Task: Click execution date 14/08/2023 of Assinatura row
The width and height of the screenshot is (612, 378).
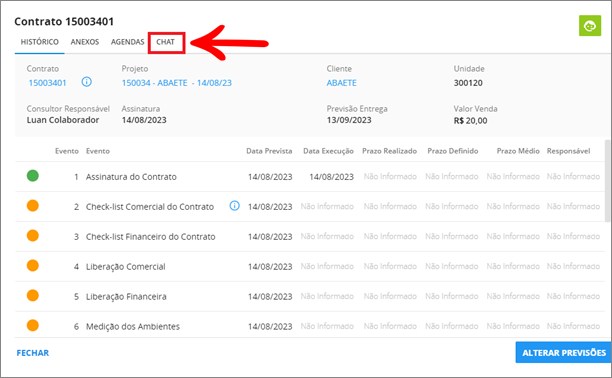Action: click(x=331, y=177)
